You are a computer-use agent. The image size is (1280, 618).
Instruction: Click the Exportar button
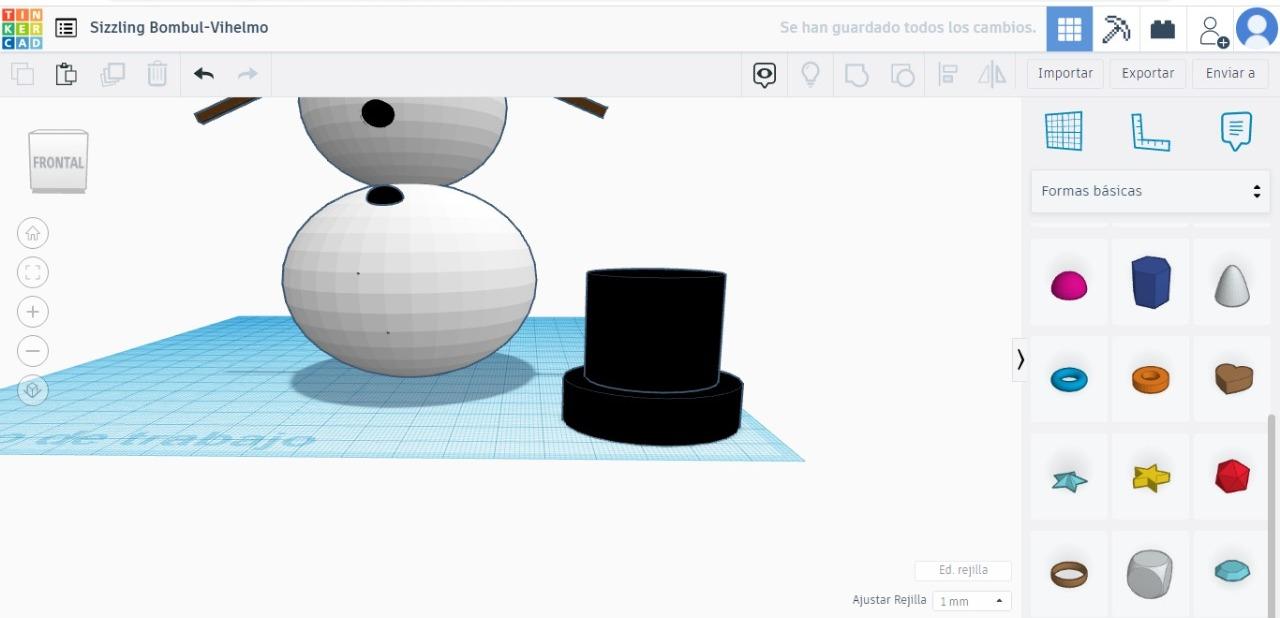1148,74
